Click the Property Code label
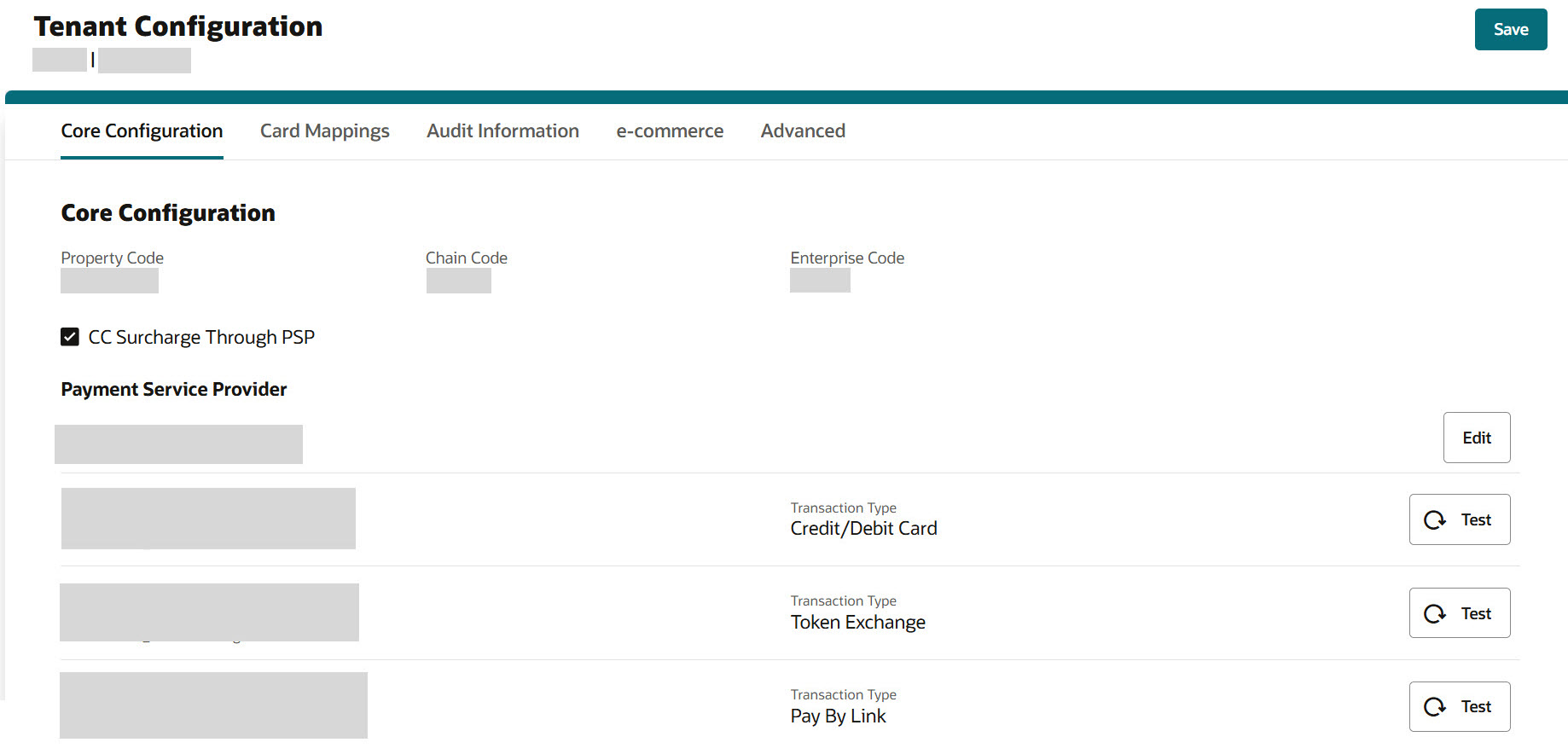 click(112, 258)
